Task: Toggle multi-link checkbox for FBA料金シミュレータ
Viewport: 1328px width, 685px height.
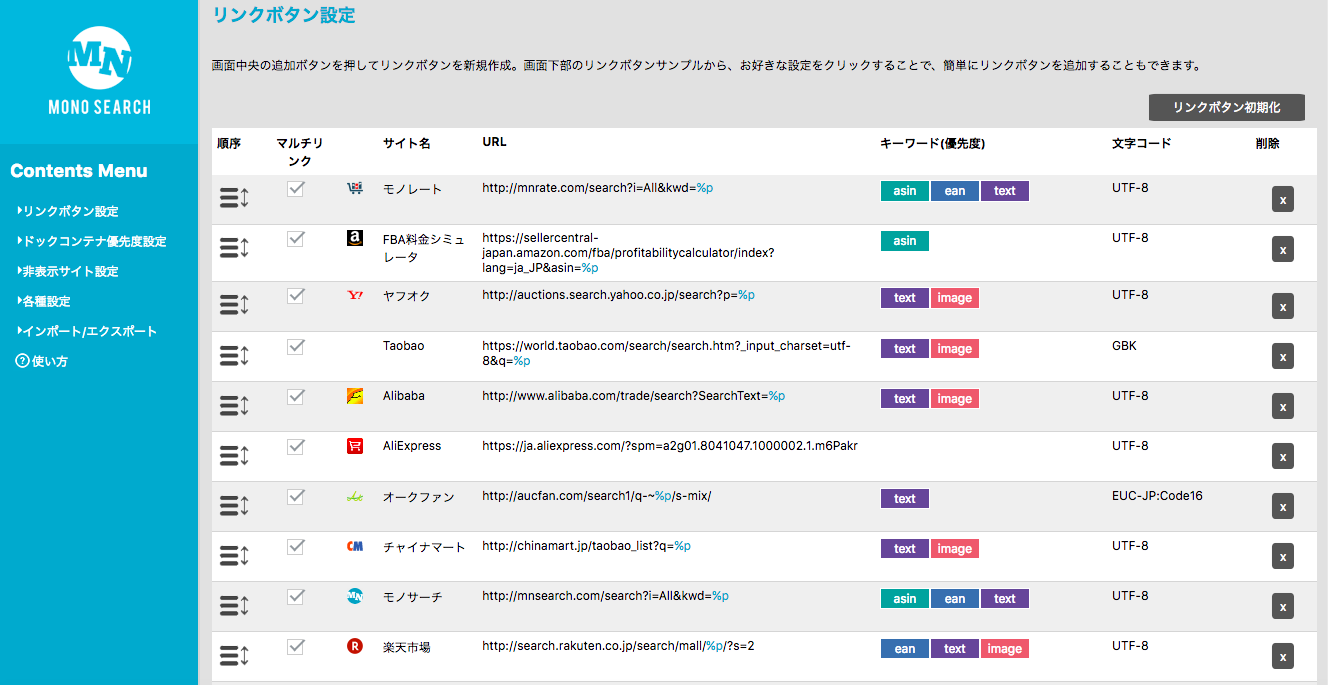Action: [x=295, y=238]
